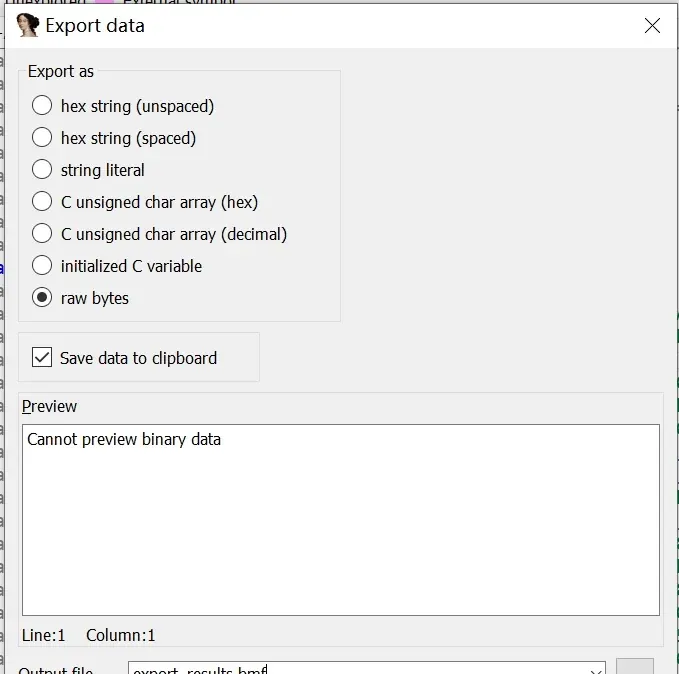Click the Preview label
Image resolution: width=679 pixels, height=674 pixels.
(49, 406)
